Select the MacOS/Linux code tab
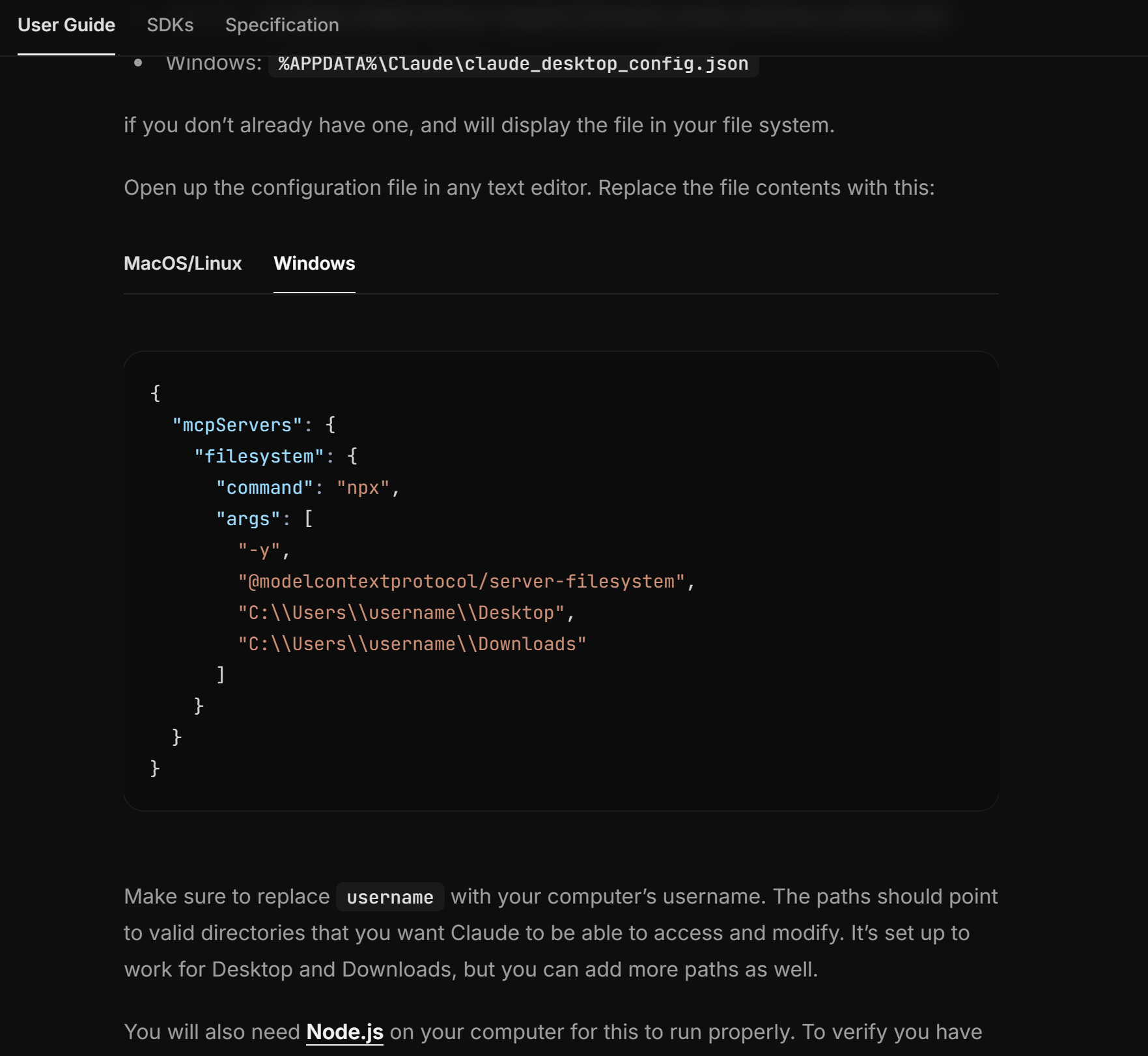 [183, 263]
